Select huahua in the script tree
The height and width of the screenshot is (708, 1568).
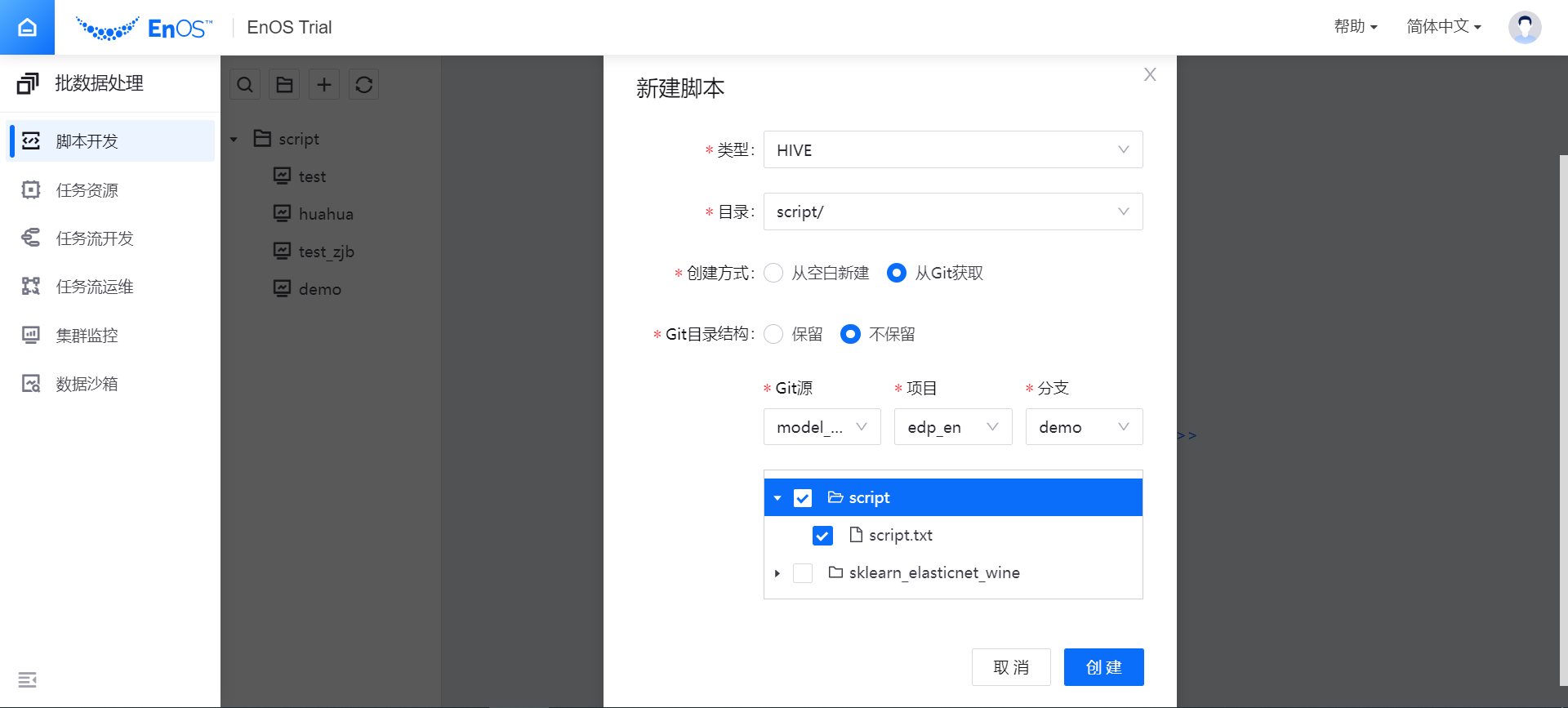click(x=326, y=214)
